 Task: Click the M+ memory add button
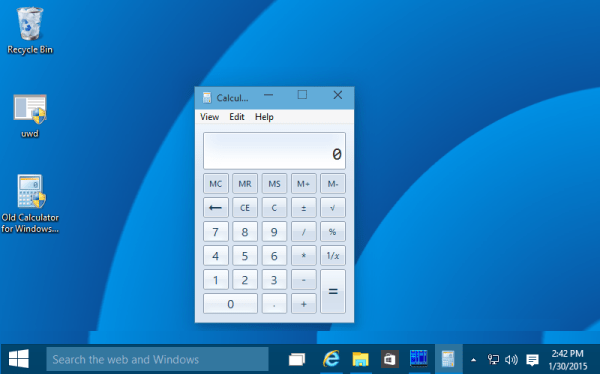point(303,184)
